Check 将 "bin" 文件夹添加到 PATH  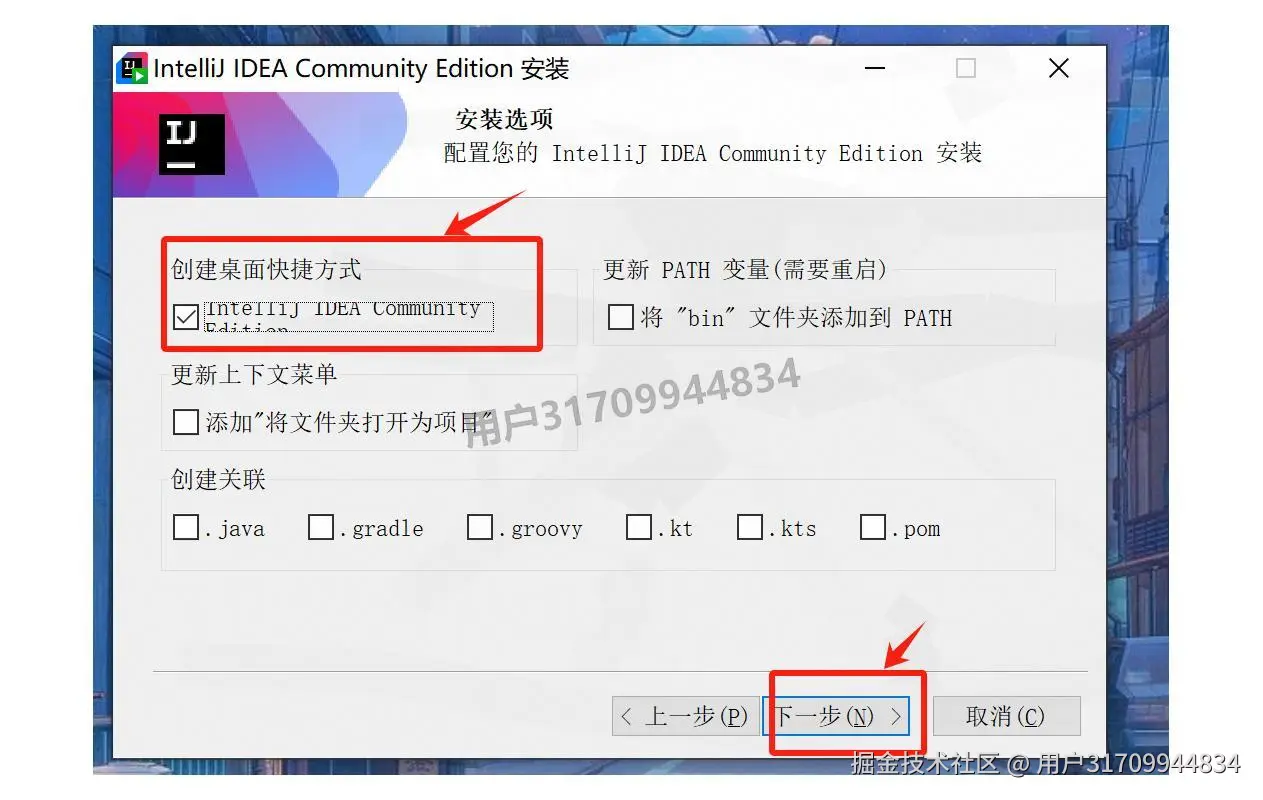(620, 317)
